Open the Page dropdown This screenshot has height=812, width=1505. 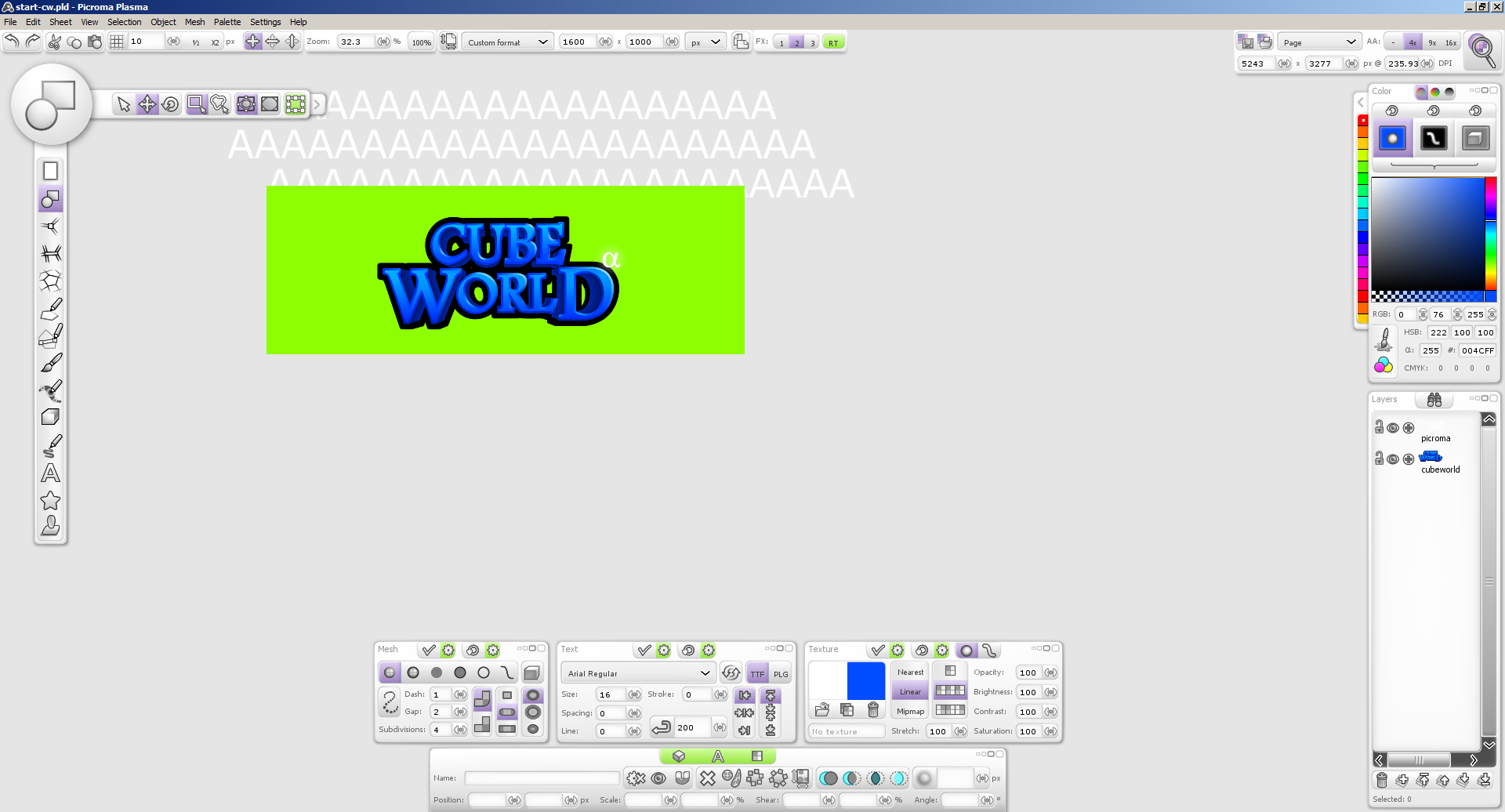[x=1319, y=42]
